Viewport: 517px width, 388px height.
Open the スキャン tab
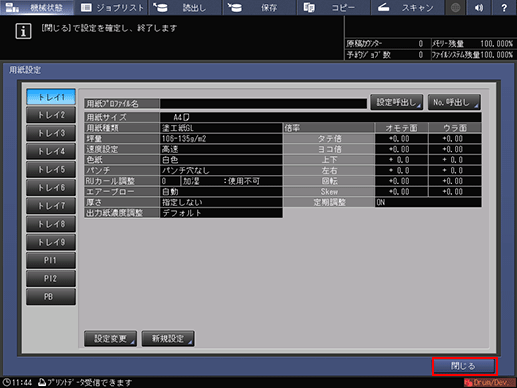pos(407,7)
